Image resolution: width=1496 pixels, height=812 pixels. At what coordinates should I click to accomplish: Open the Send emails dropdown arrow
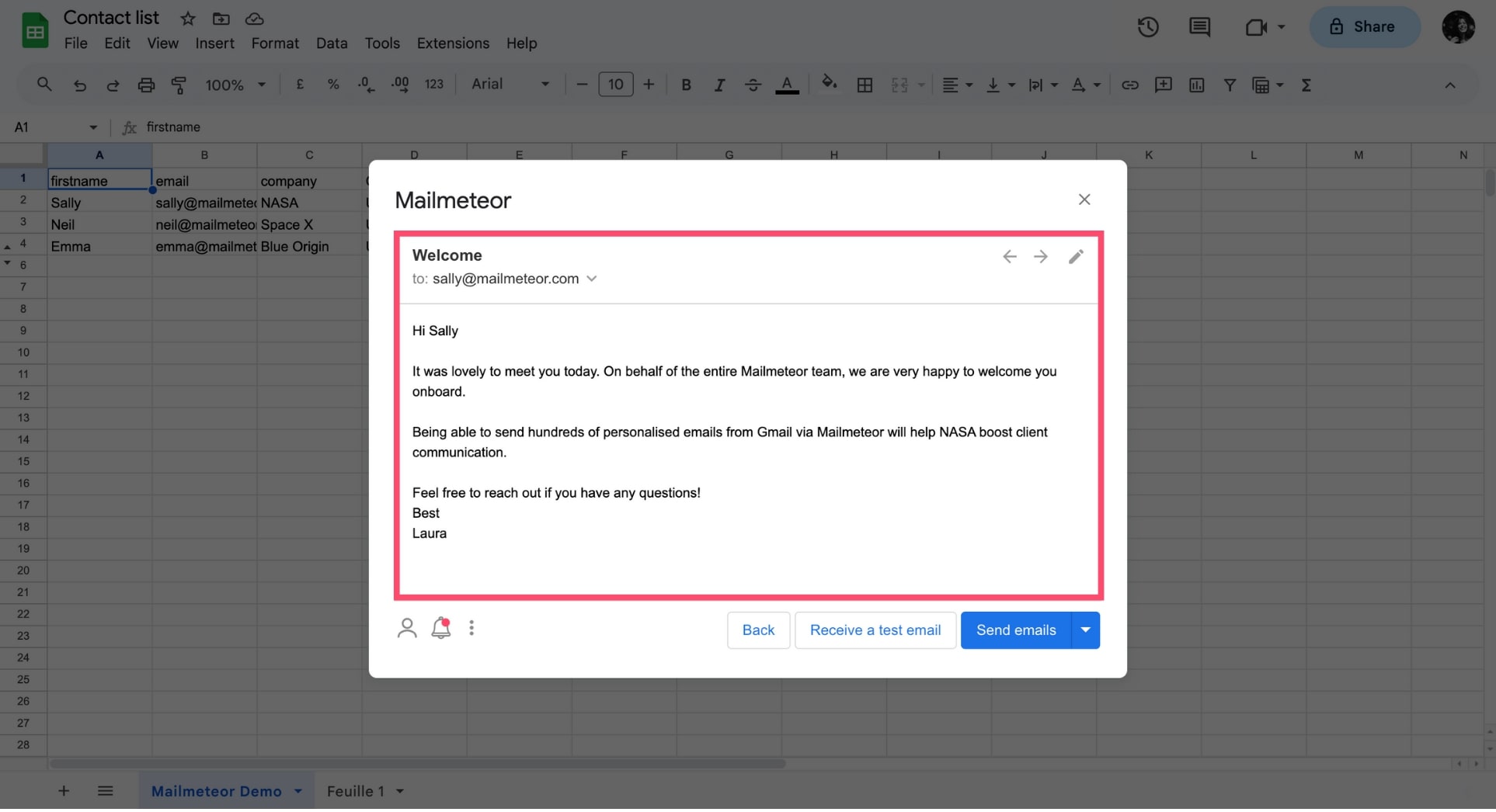pos(1086,630)
